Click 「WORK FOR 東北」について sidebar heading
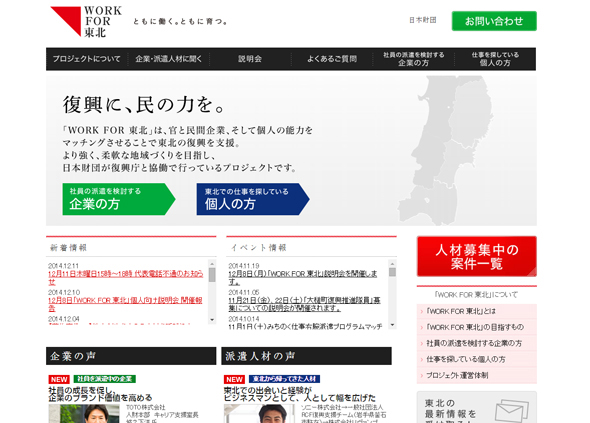This screenshot has height=423, width=590. (476, 295)
